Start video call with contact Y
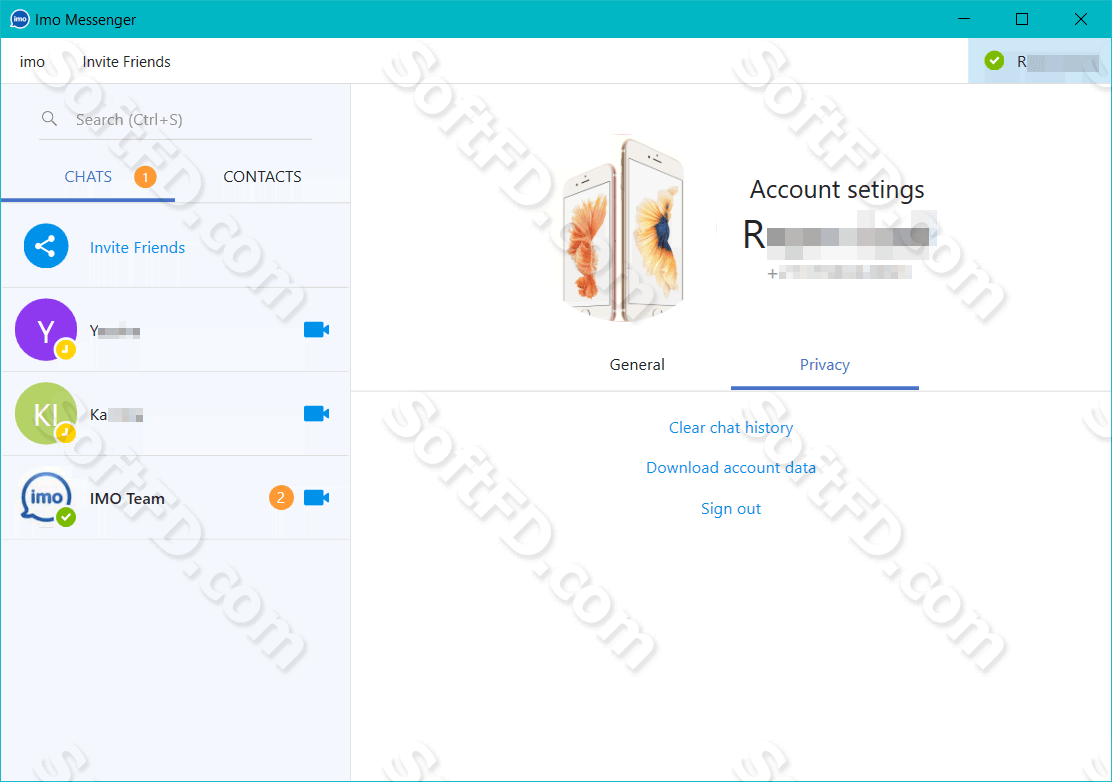The height and width of the screenshot is (782, 1112). tap(316, 330)
